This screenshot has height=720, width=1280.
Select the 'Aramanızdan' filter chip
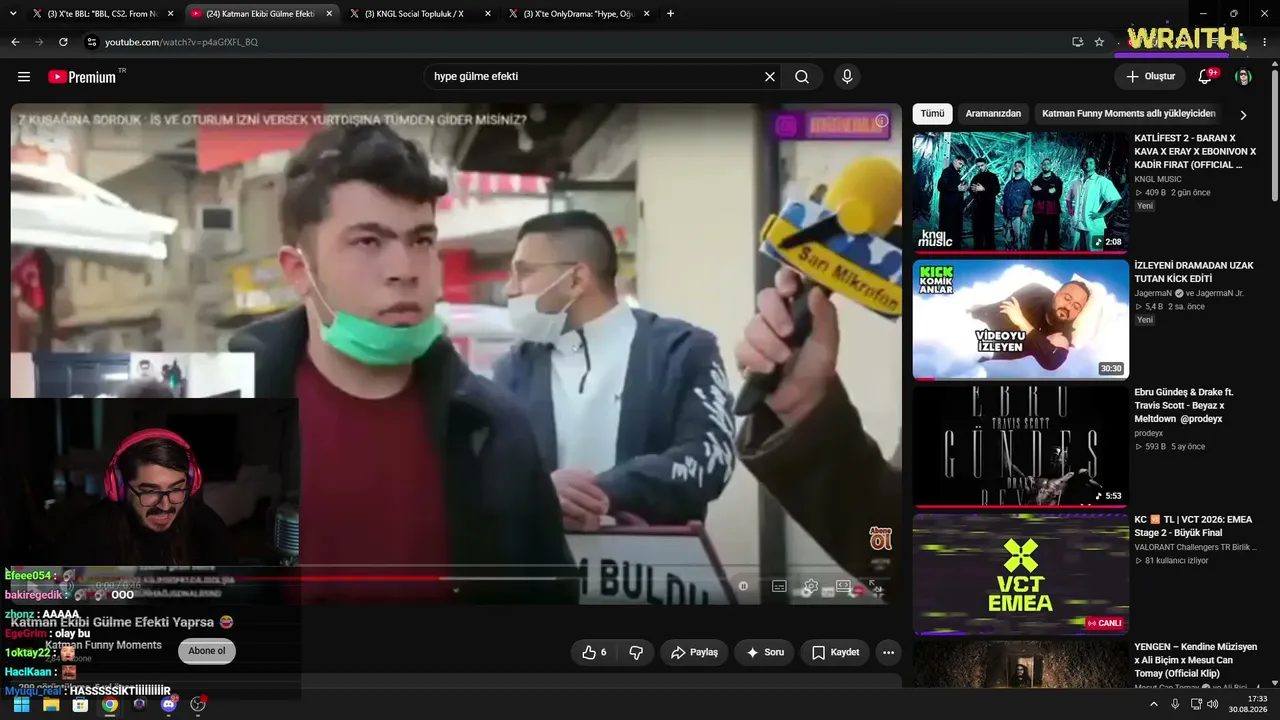(x=993, y=114)
